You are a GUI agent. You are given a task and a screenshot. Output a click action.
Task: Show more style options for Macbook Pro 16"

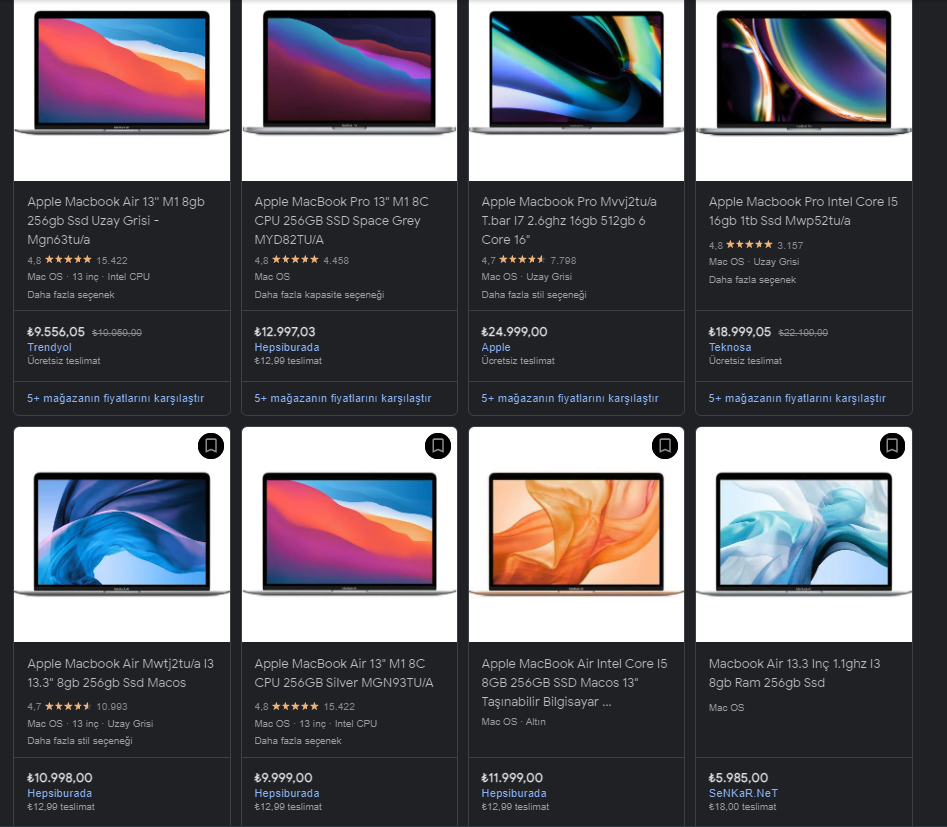click(x=534, y=295)
